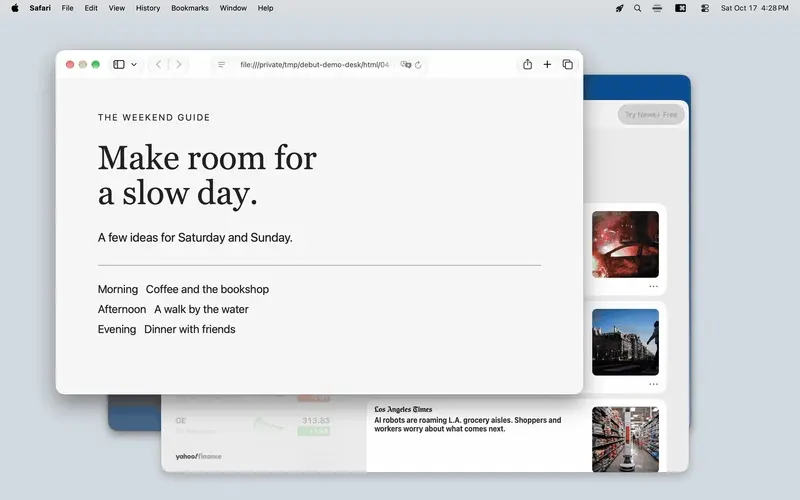Open Spotlight search magnifier icon
Viewport: 800px width, 500px height.
pyautogui.click(x=638, y=8)
